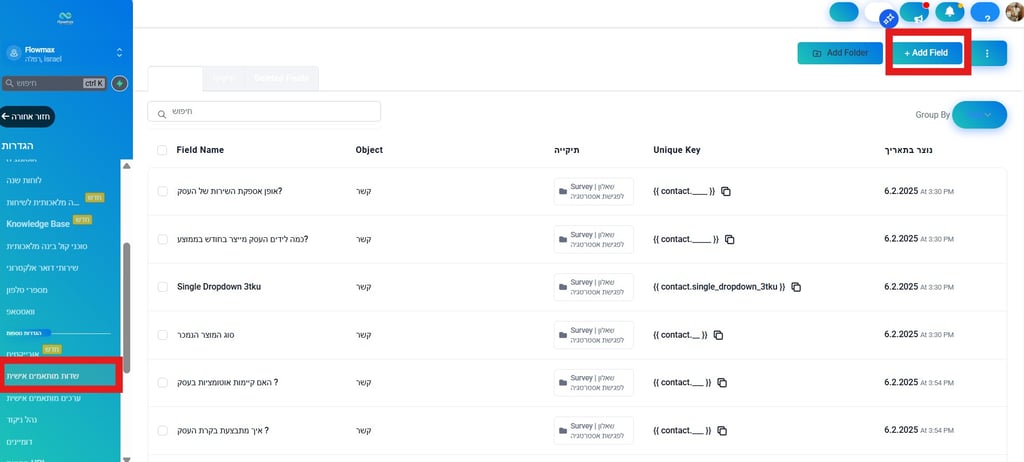Open Knowledge Base in the sidebar
This screenshot has height=462, width=1024.
(38, 223)
